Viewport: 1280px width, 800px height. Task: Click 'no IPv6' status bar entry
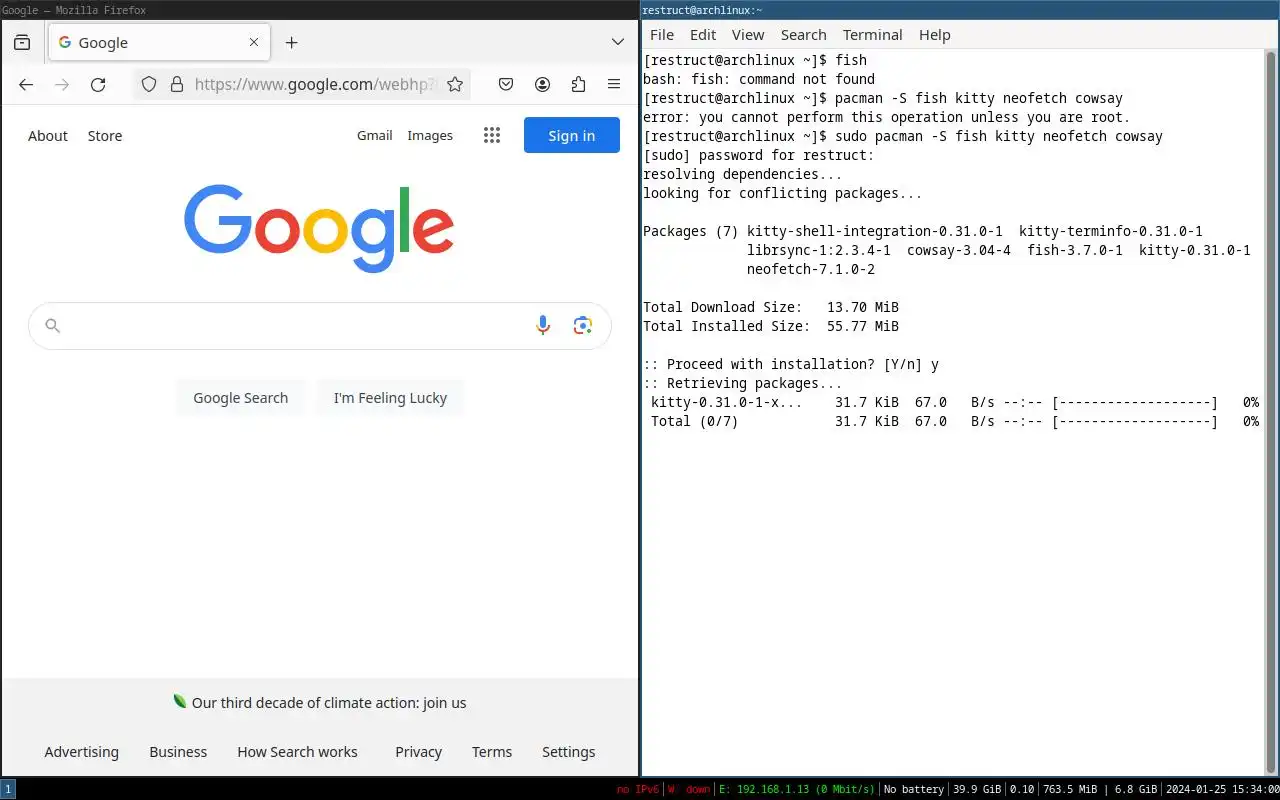637,789
